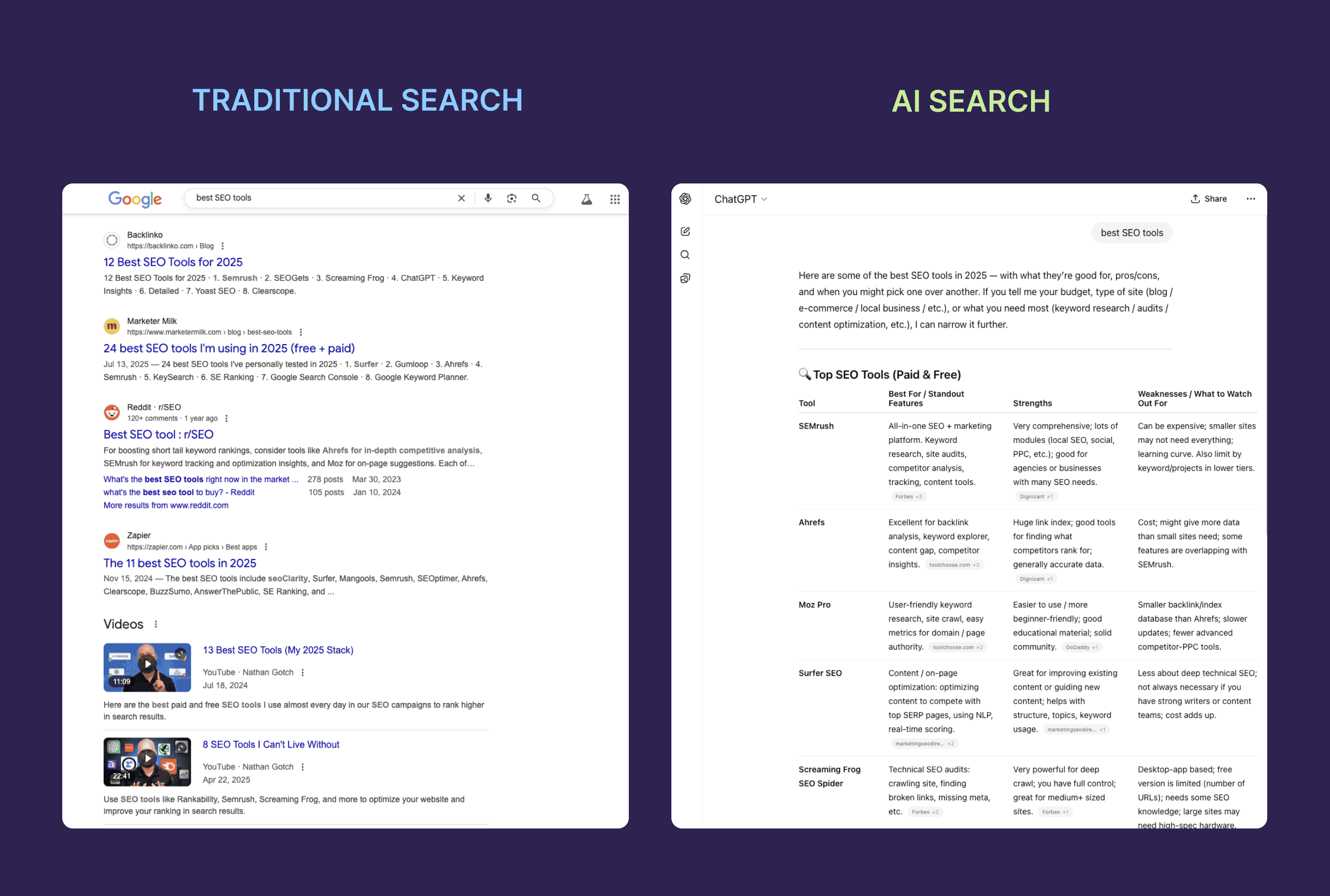Open options menu for the Backlinko result
The height and width of the screenshot is (896, 1330).
(x=222, y=246)
